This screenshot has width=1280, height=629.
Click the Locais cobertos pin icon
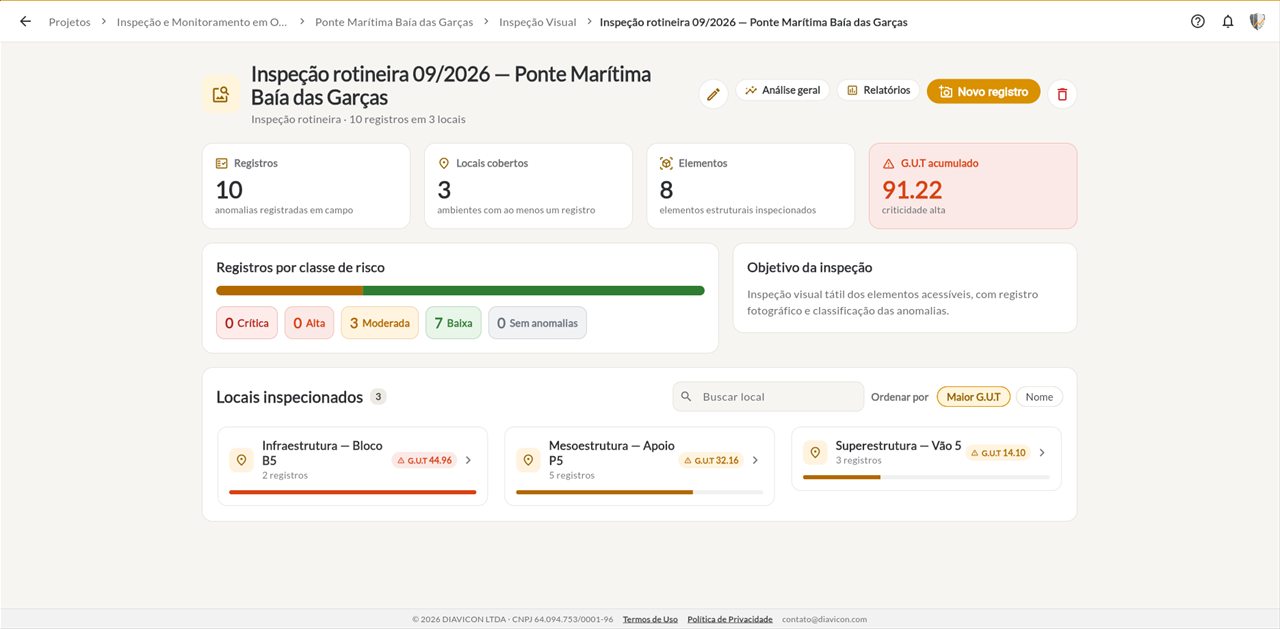click(444, 163)
